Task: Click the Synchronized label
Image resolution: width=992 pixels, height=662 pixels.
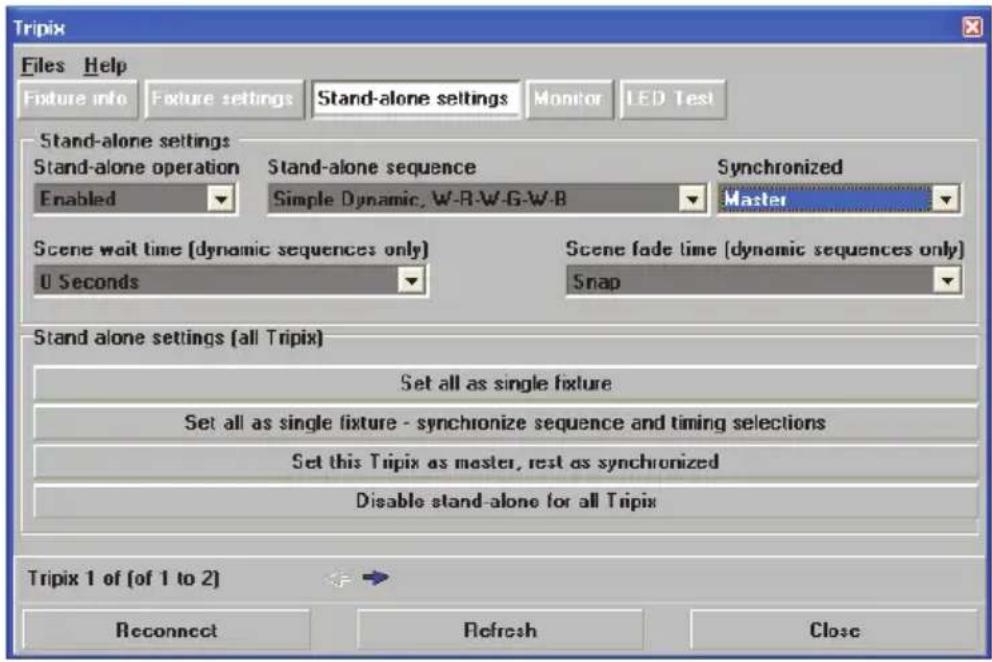Action: pos(780,167)
